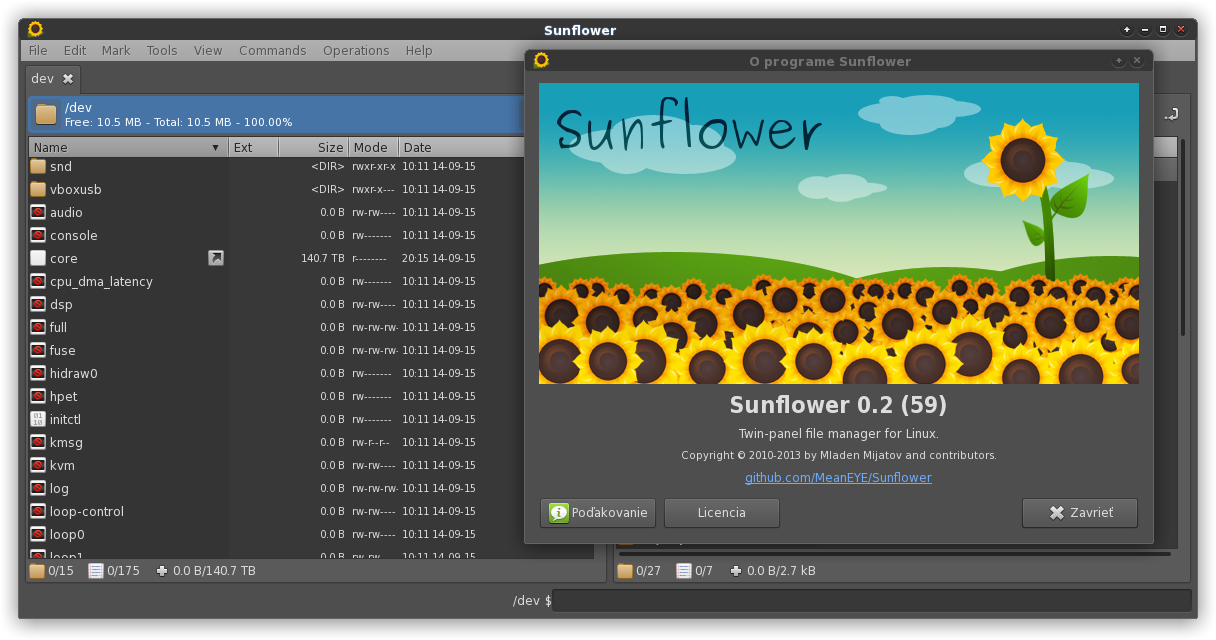Open the Mark menu
Viewport: 1216px width, 640px height.
tap(116, 50)
